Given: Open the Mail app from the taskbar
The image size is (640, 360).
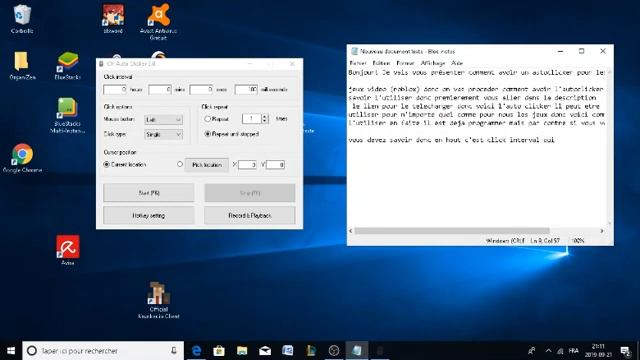Looking at the screenshot, I should (x=265, y=351).
